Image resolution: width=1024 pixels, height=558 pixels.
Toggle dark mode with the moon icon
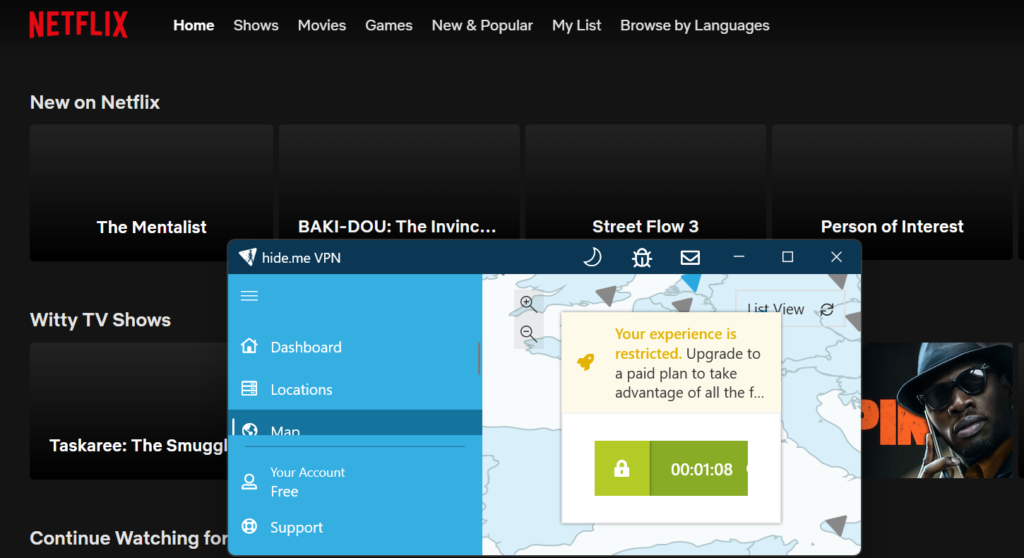592,257
